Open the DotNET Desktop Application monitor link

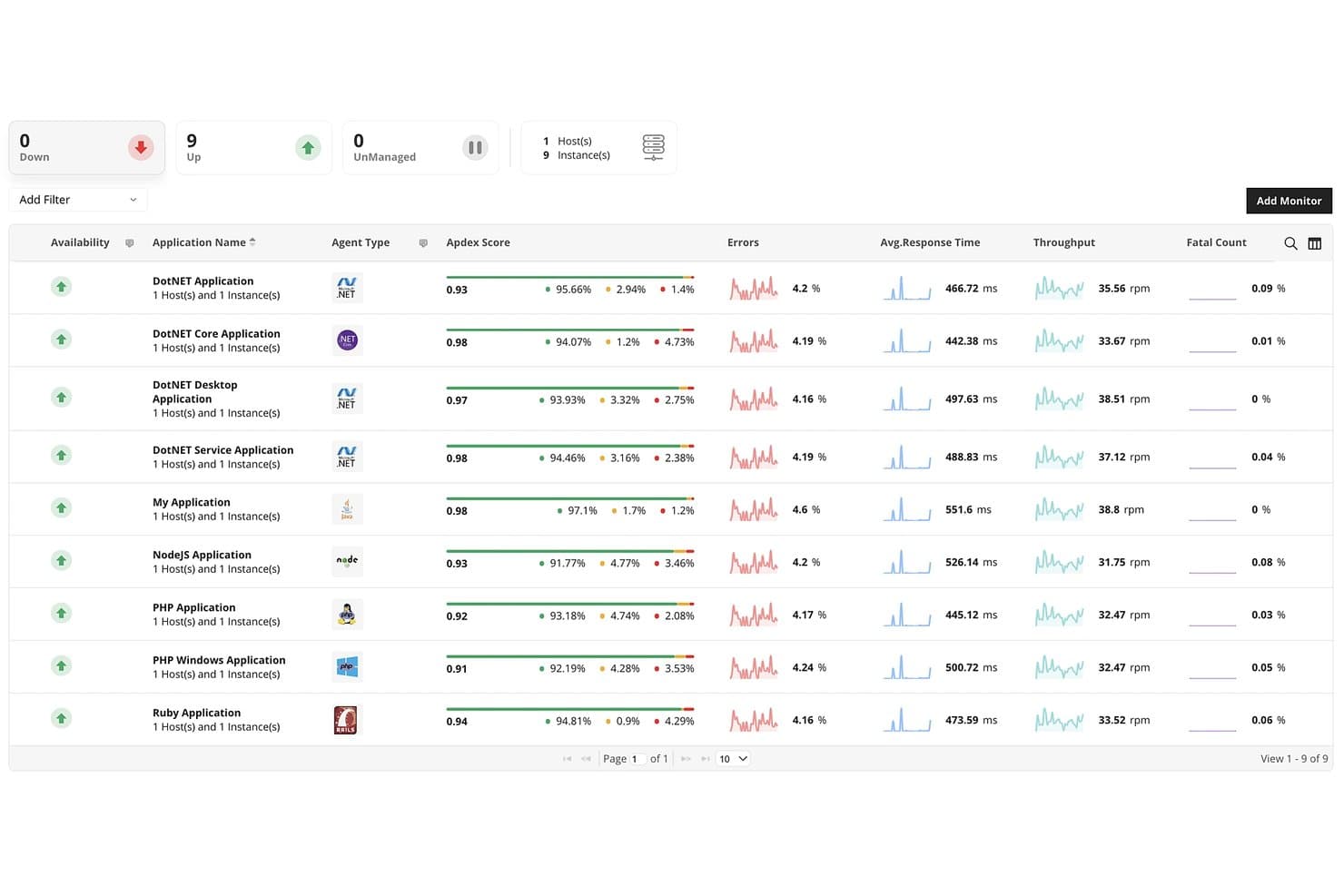pos(195,392)
